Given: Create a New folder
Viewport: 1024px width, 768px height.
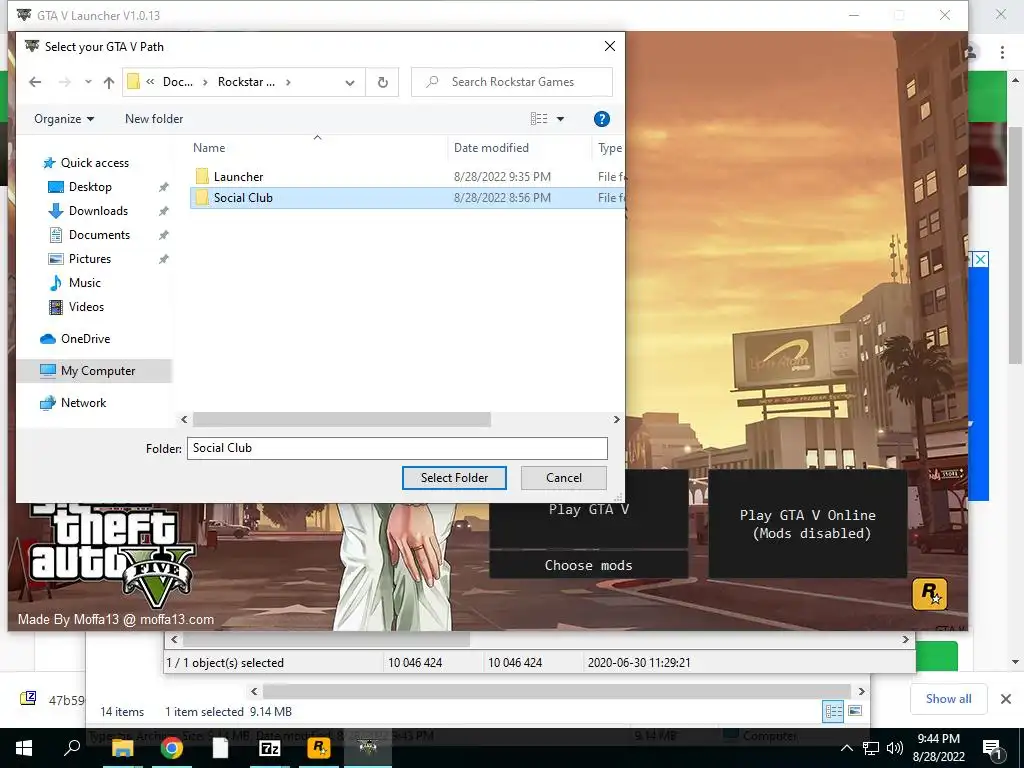Looking at the screenshot, I should 154,119.
